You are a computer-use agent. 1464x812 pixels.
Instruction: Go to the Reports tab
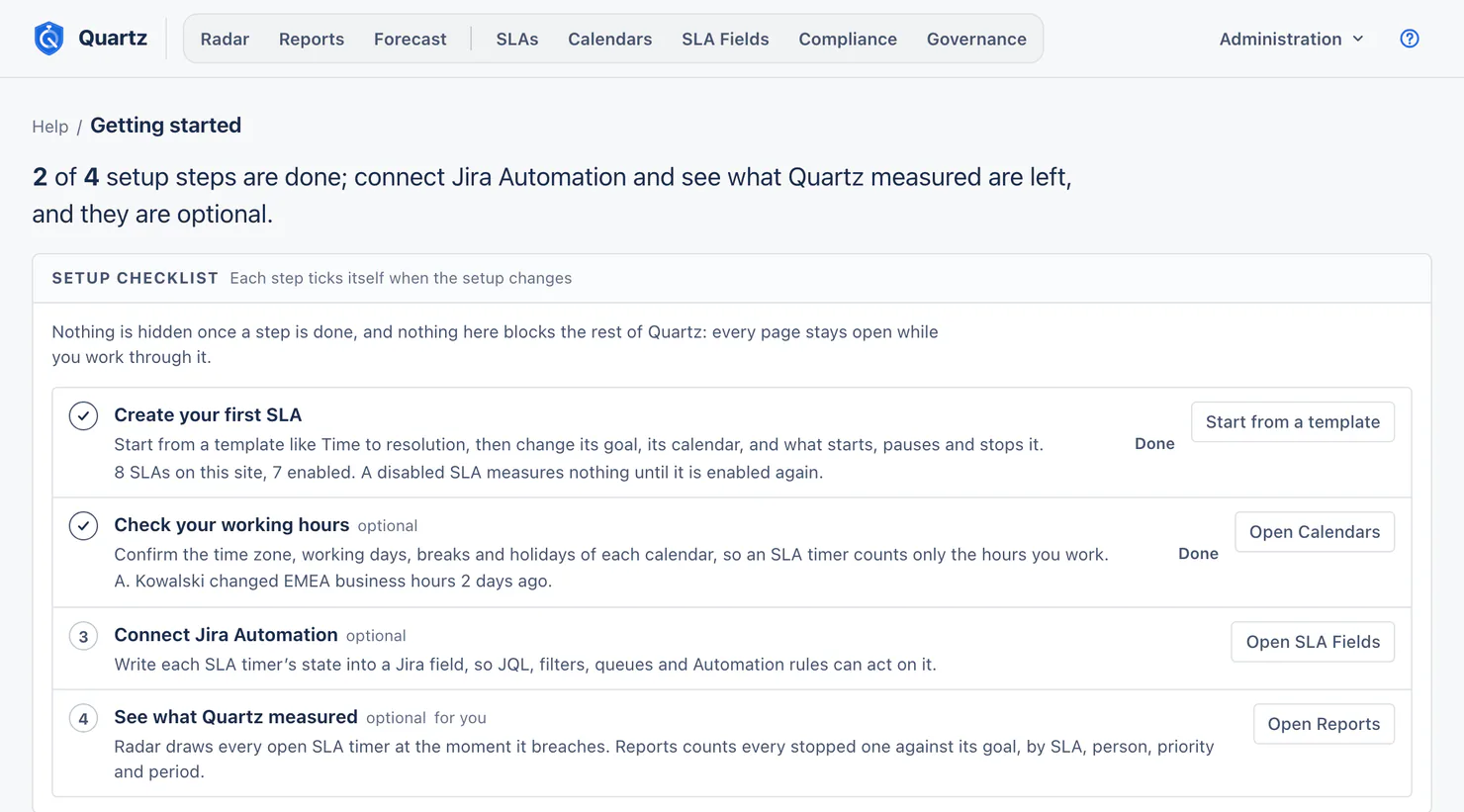pyautogui.click(x=312, y=39)
